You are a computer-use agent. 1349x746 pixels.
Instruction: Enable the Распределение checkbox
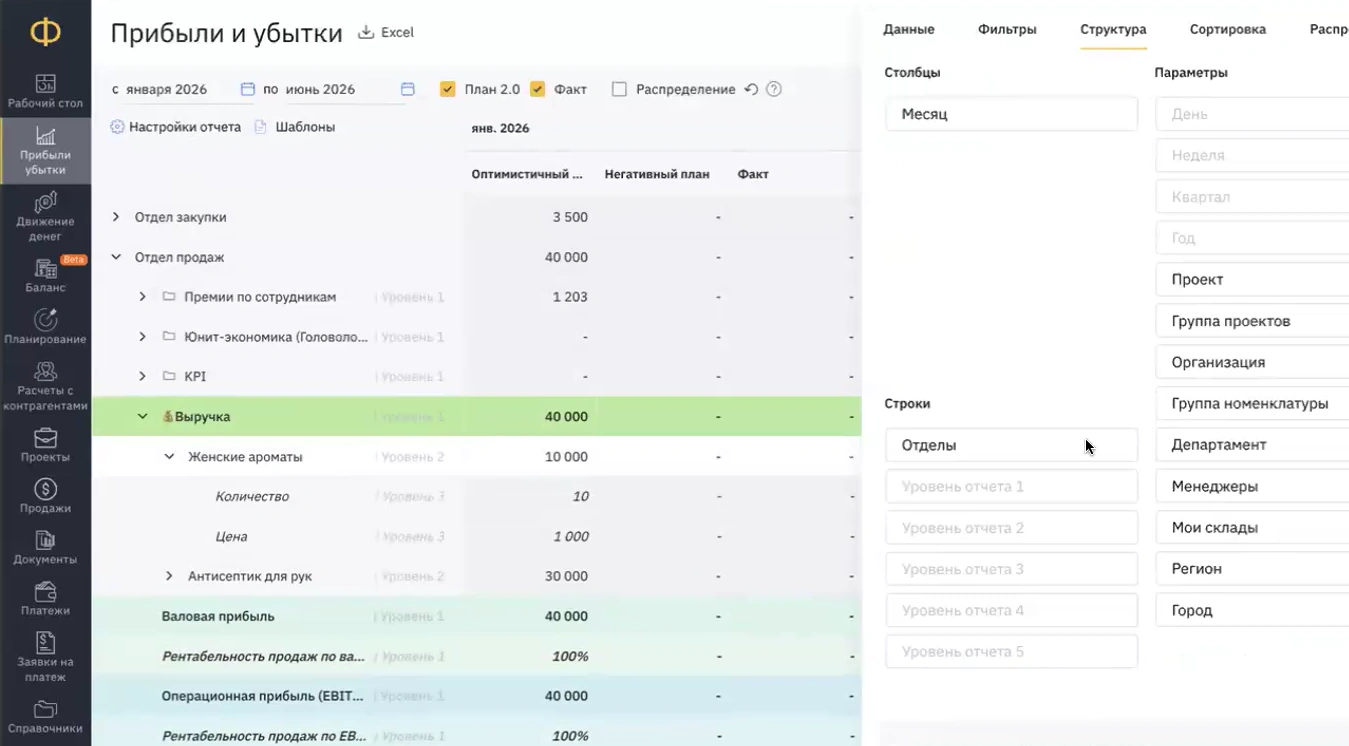[x=619, y=89]
